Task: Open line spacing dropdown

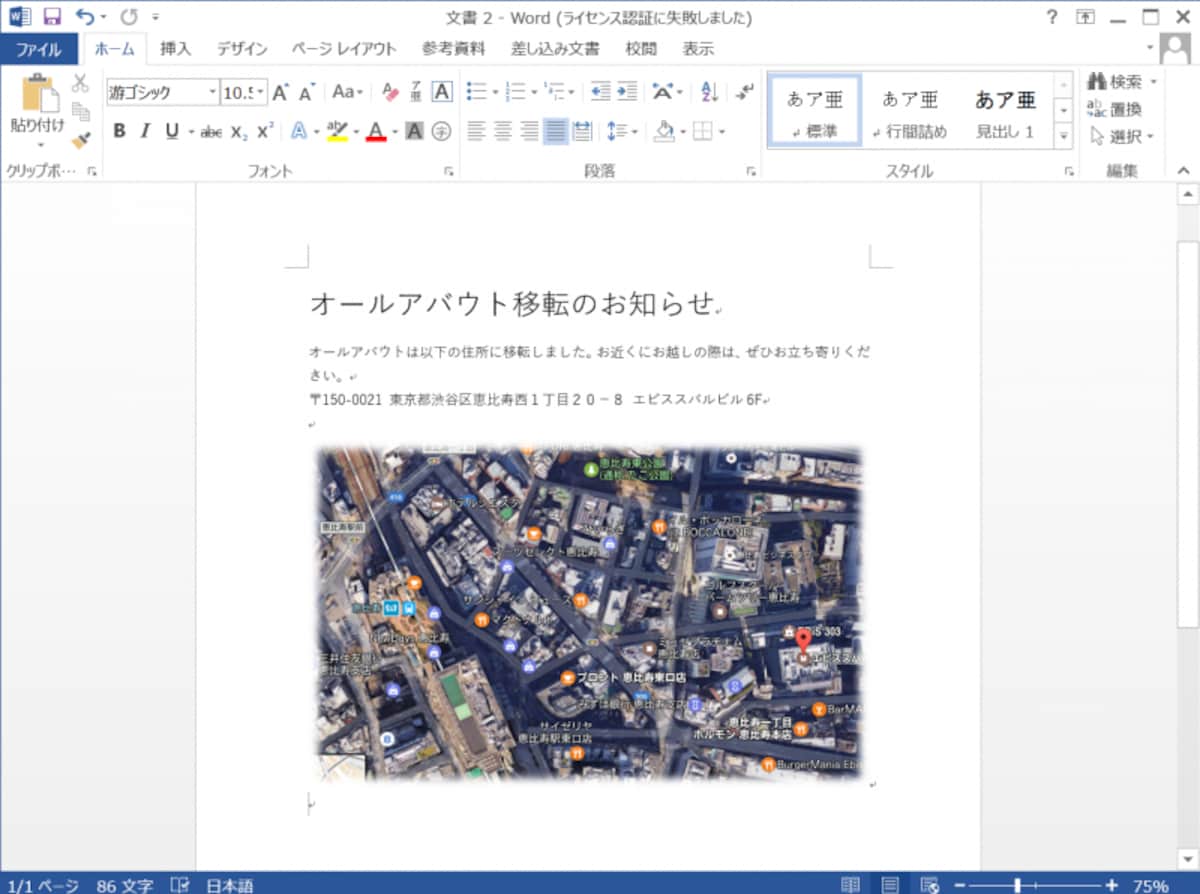Action: point(622,131)
